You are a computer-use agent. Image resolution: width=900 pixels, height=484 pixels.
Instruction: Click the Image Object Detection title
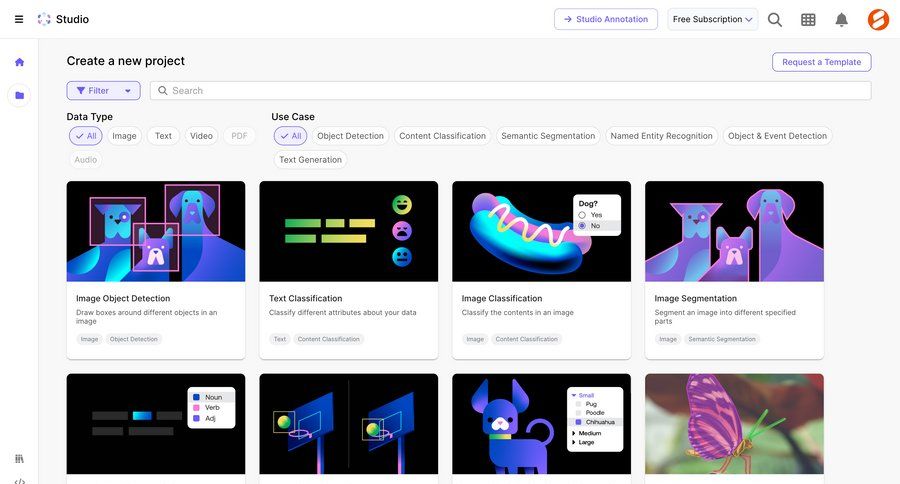tap(123, 299)
